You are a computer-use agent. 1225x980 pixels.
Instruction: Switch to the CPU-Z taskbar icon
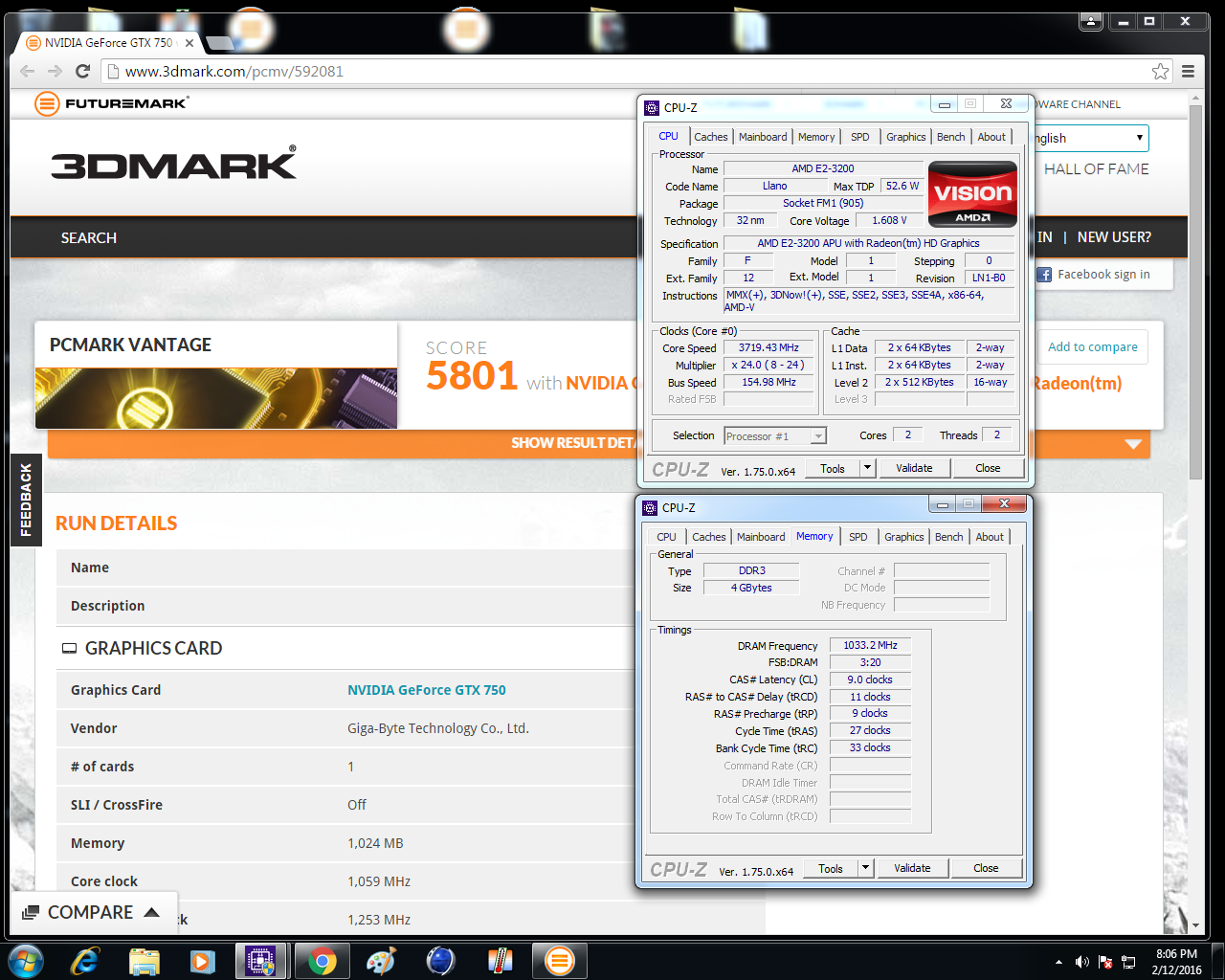(x=260, y=961)
